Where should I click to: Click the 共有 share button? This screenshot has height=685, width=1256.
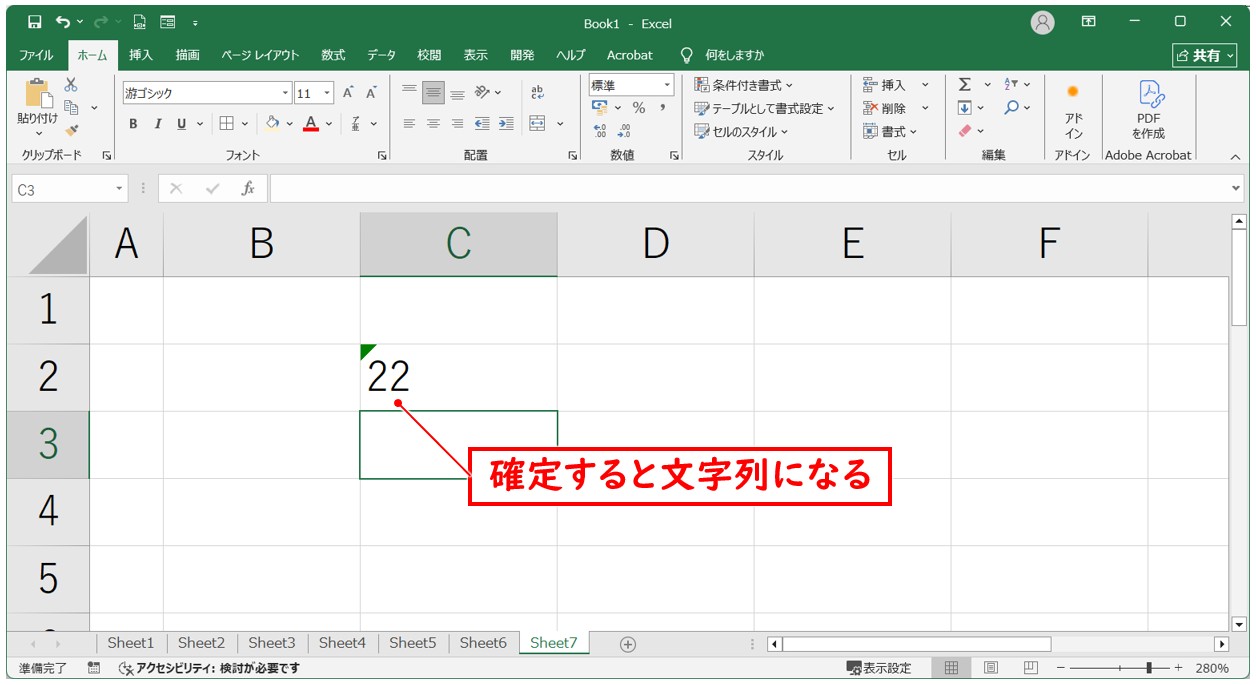pos(1205,55)
